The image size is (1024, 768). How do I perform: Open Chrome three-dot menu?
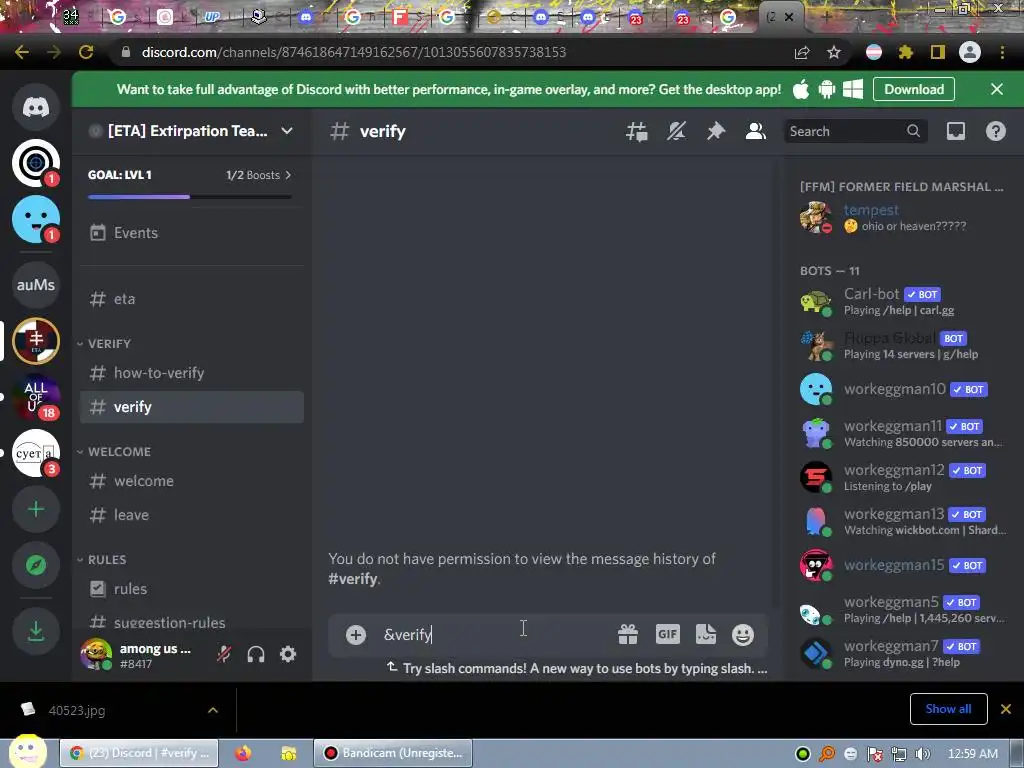coord(1002,52)
